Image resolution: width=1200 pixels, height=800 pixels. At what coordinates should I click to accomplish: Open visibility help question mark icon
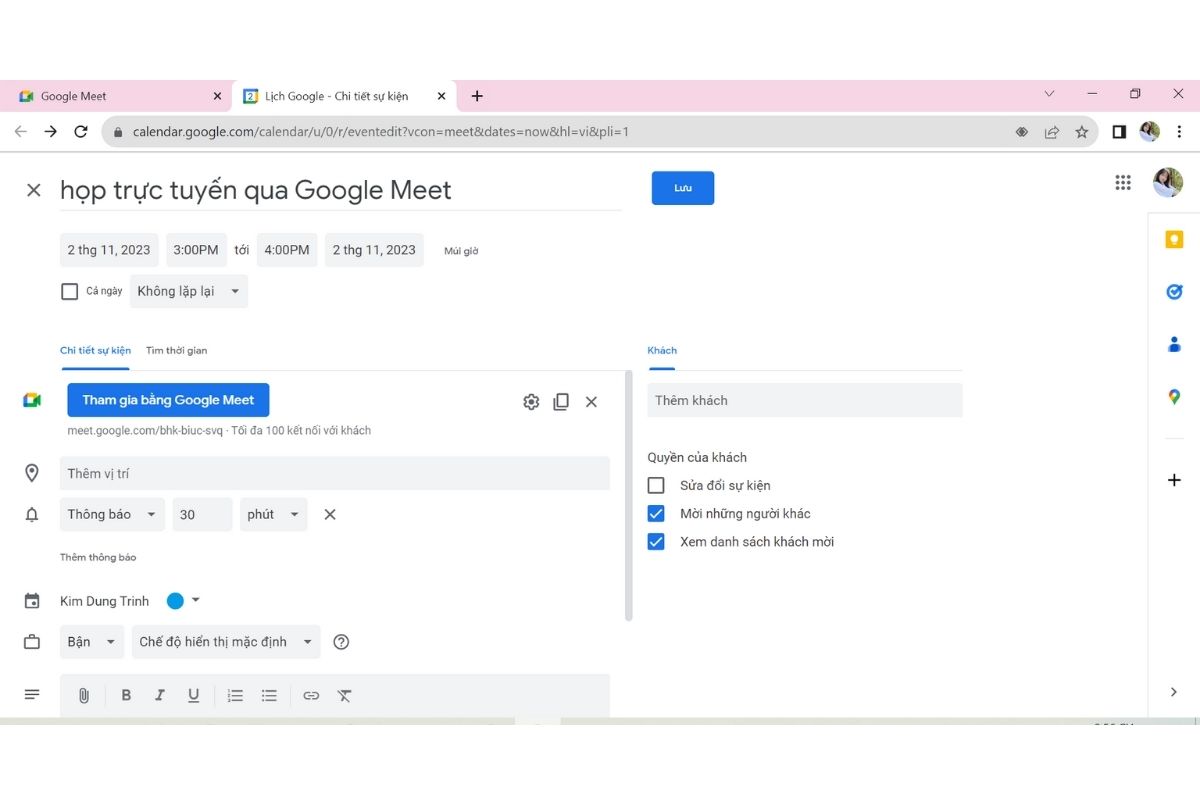(341, 642)
